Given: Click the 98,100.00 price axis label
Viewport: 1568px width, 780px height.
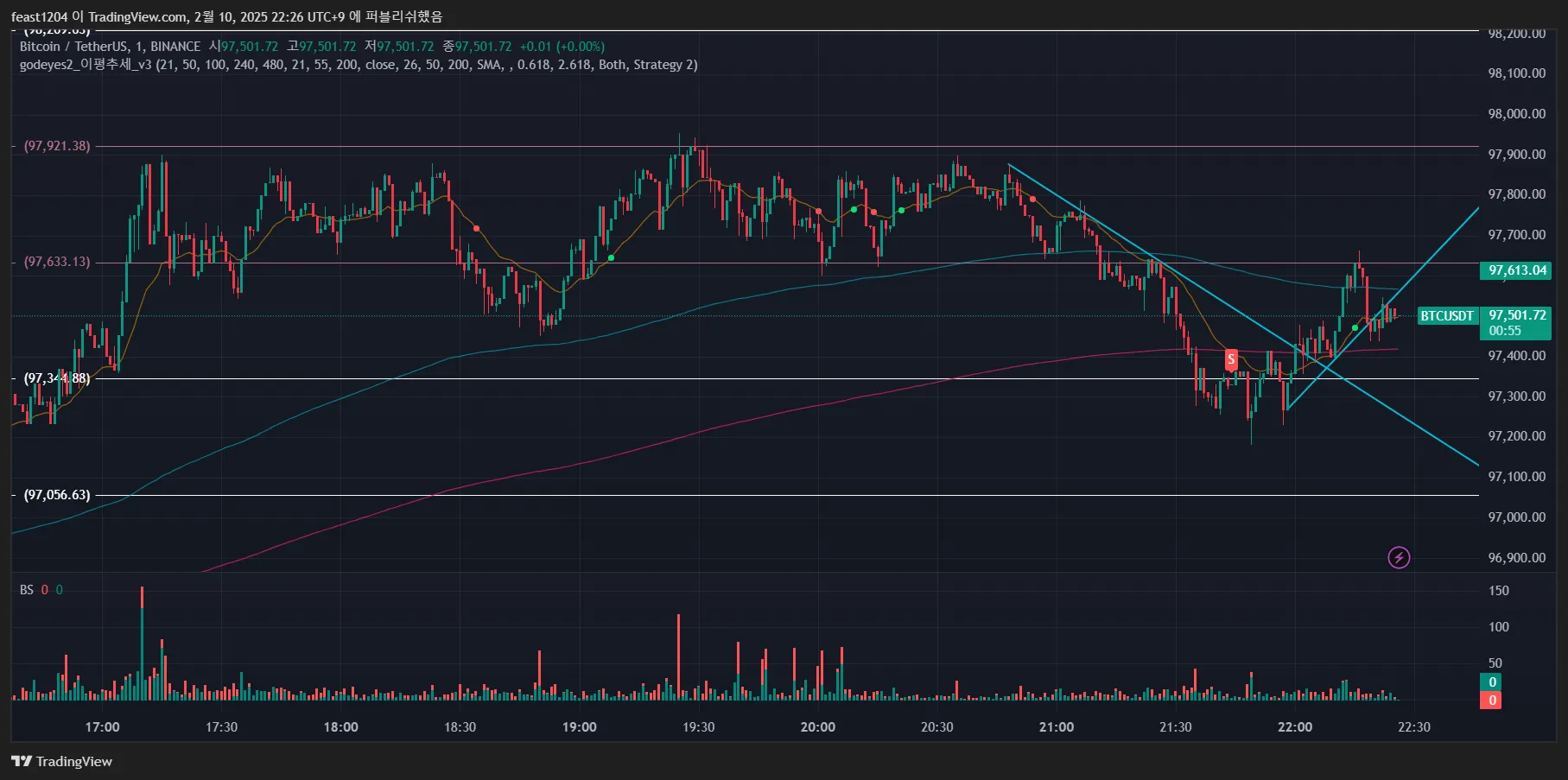Looking at the screenshot, I should tap(1516, 73).
